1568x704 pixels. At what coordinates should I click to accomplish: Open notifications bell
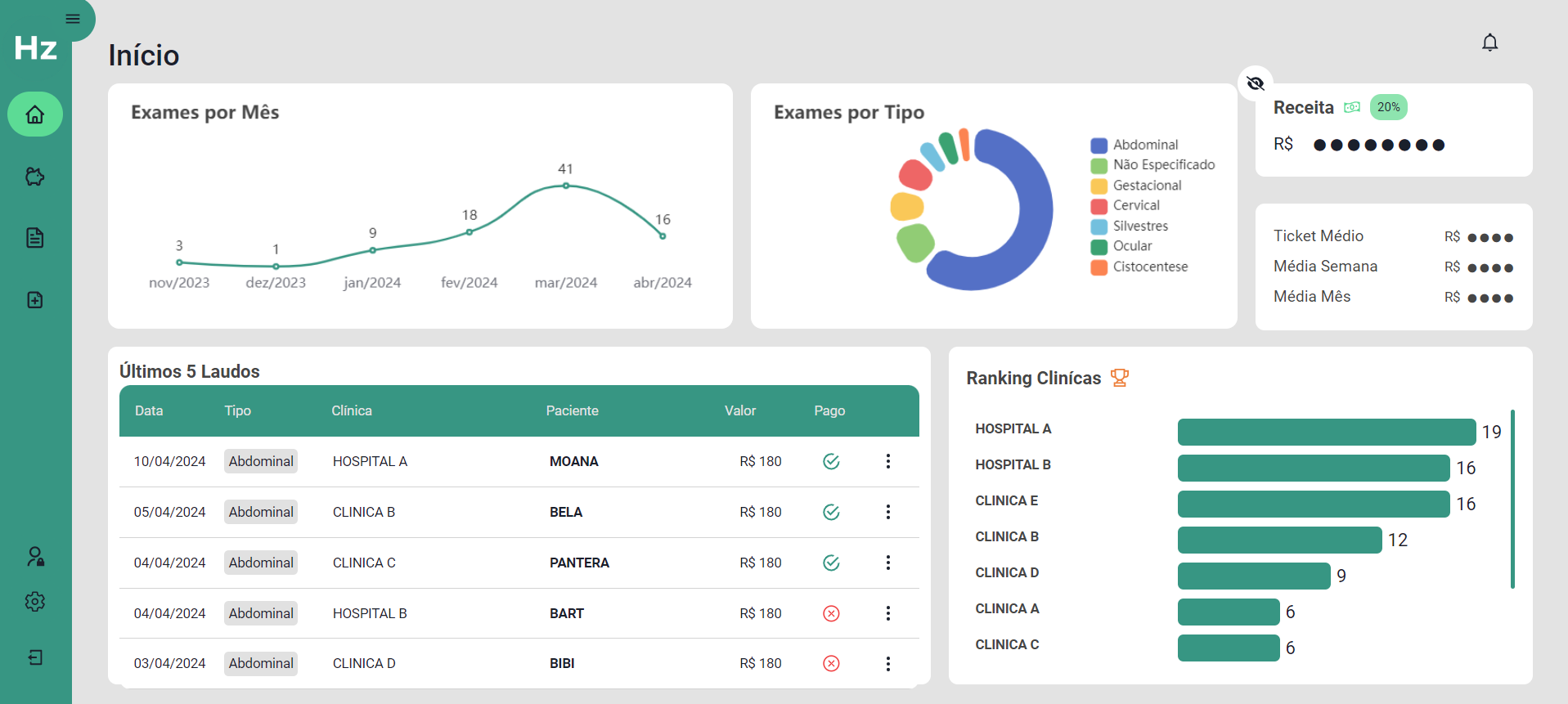coord(1489,43)
